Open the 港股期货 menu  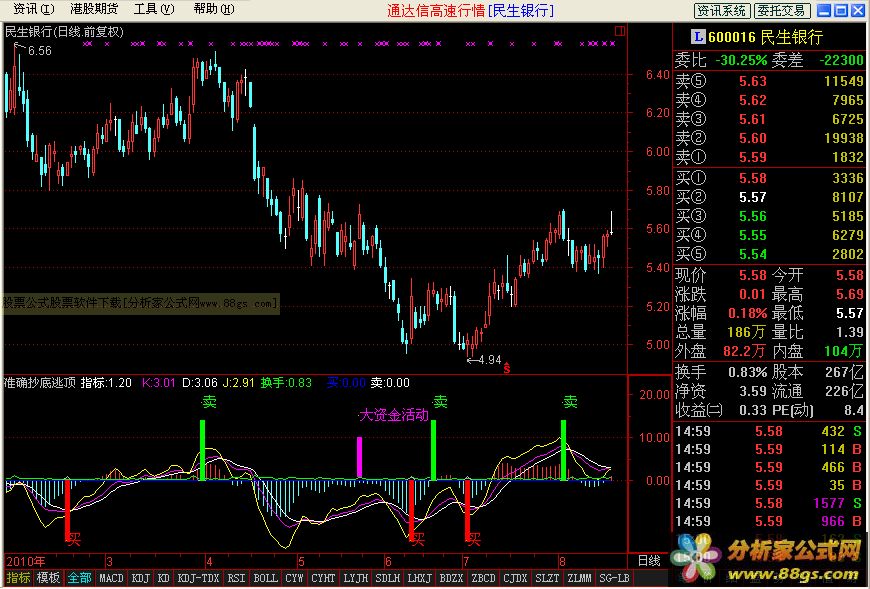click(x=94, y=9)
